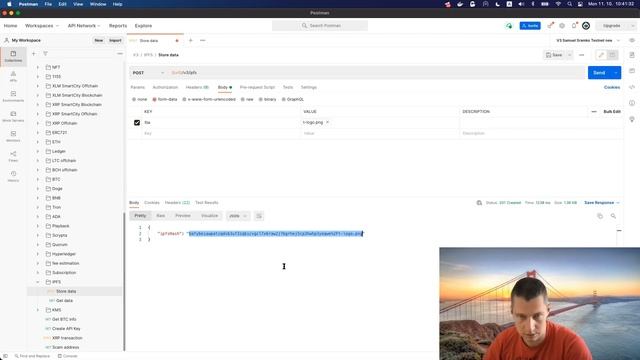Select the raw body type radio
Viewport: 640px width, 360px height.
coord(242,99)
